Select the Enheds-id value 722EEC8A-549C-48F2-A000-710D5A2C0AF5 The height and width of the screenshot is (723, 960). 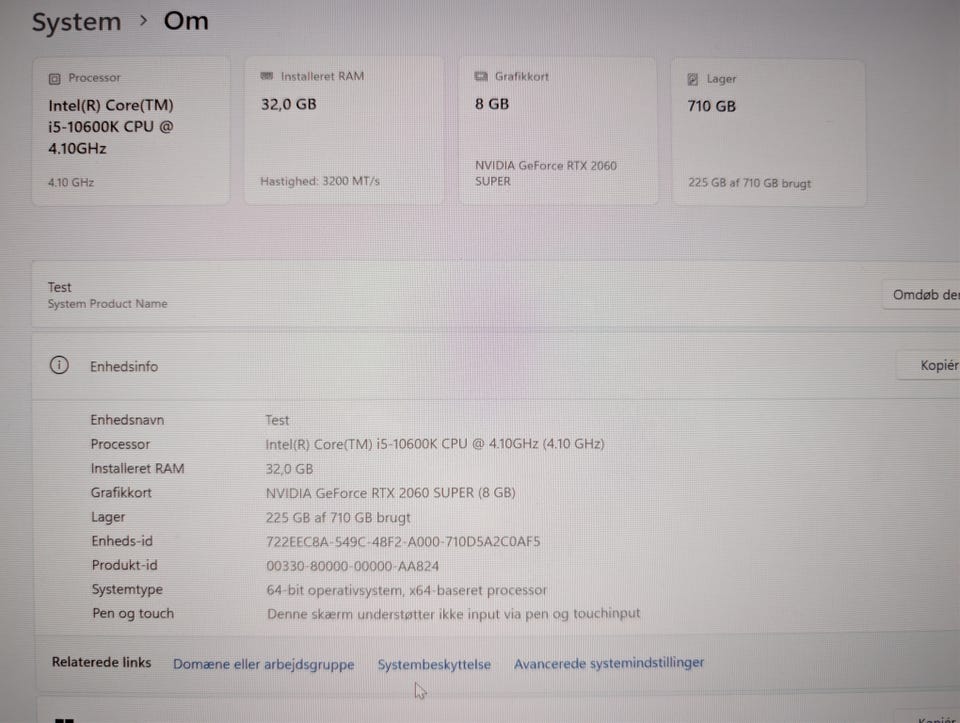(403, 542)
